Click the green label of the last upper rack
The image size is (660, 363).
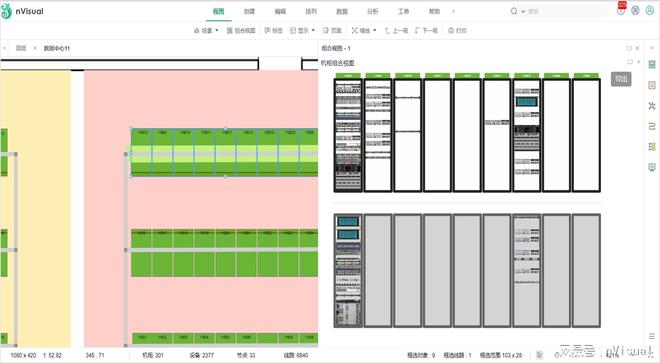click(x=586, y=76)
